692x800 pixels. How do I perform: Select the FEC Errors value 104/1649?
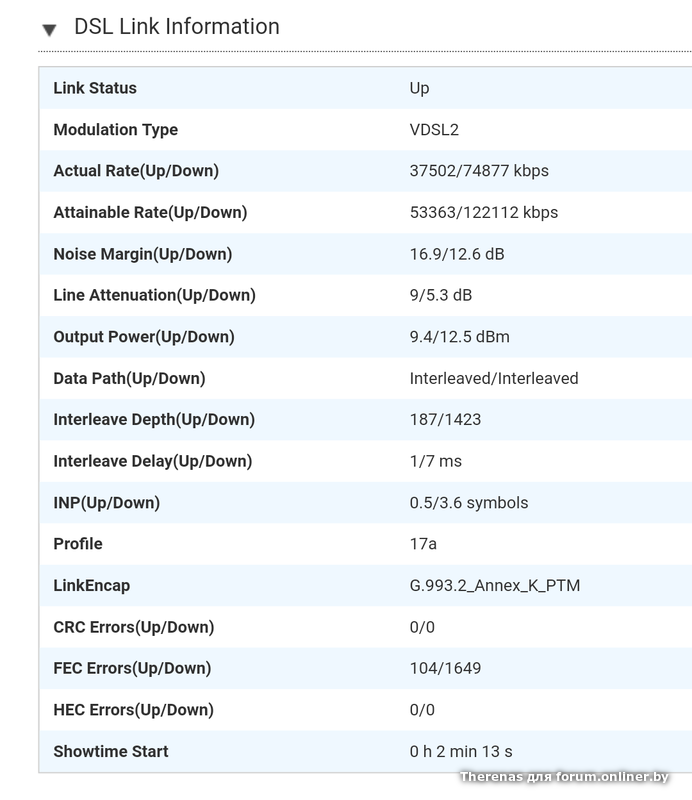click(445, 668)
